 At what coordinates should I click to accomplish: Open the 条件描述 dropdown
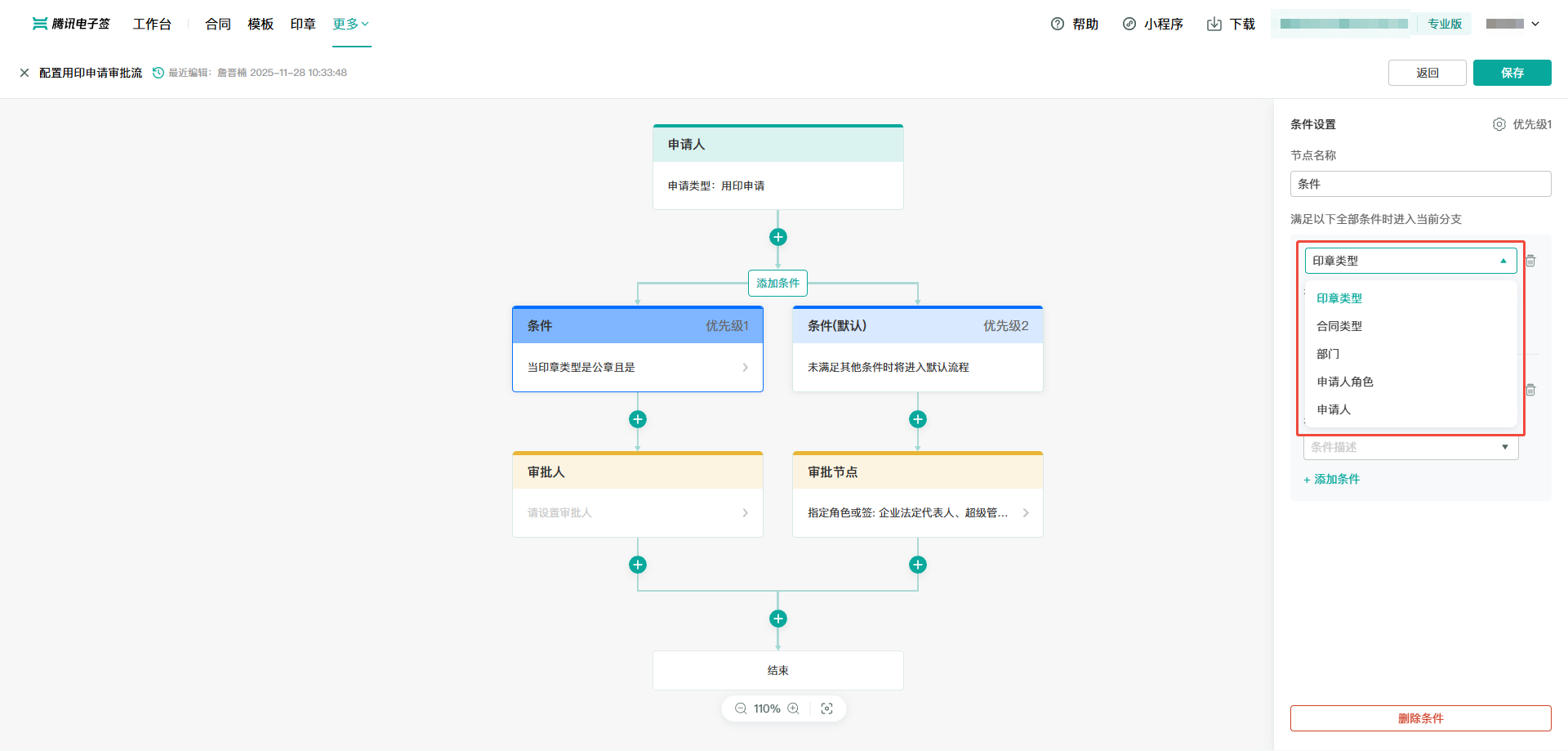point(1411,447)
